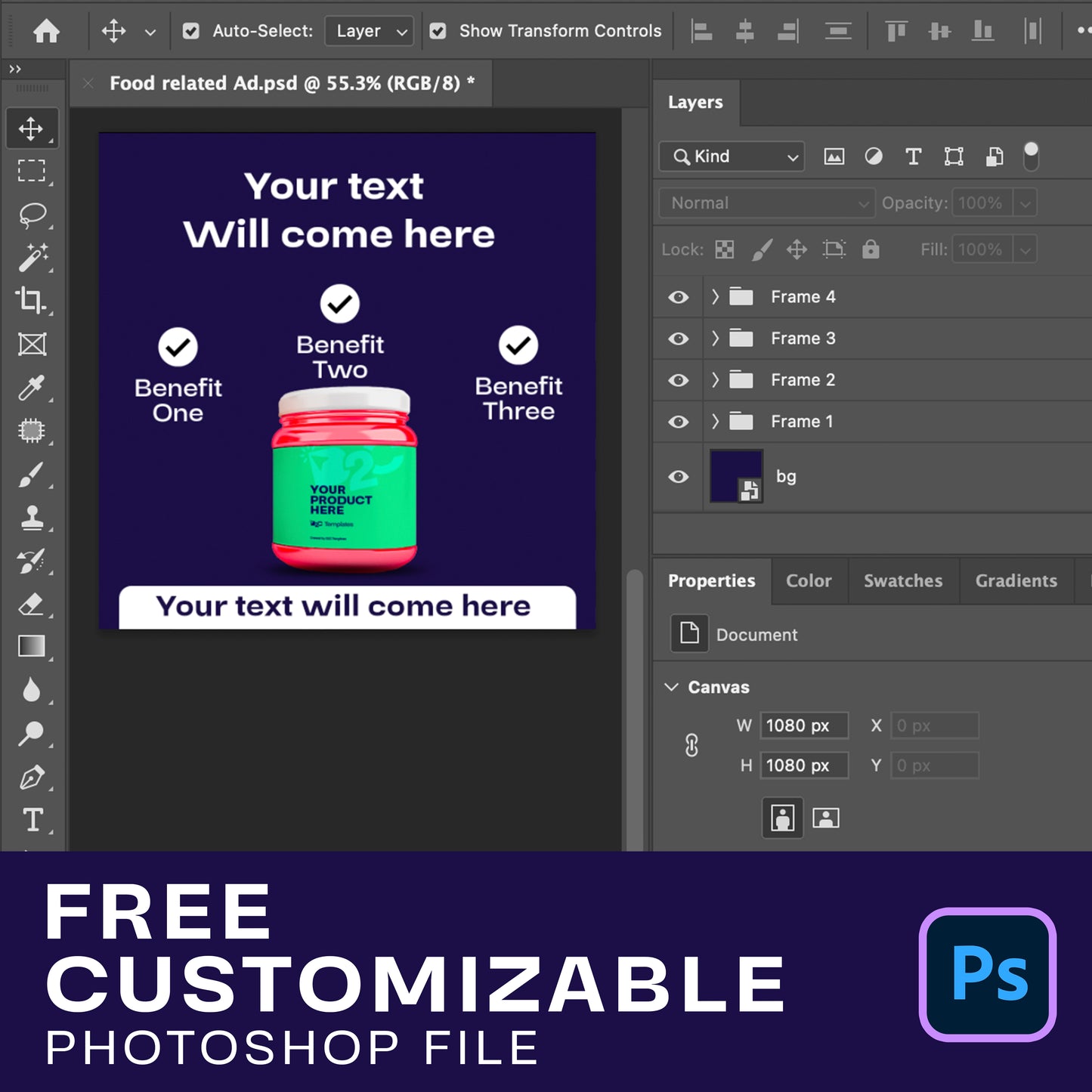
Task: Click the bg layer thumbnail
Action: (x=735, y=476)
